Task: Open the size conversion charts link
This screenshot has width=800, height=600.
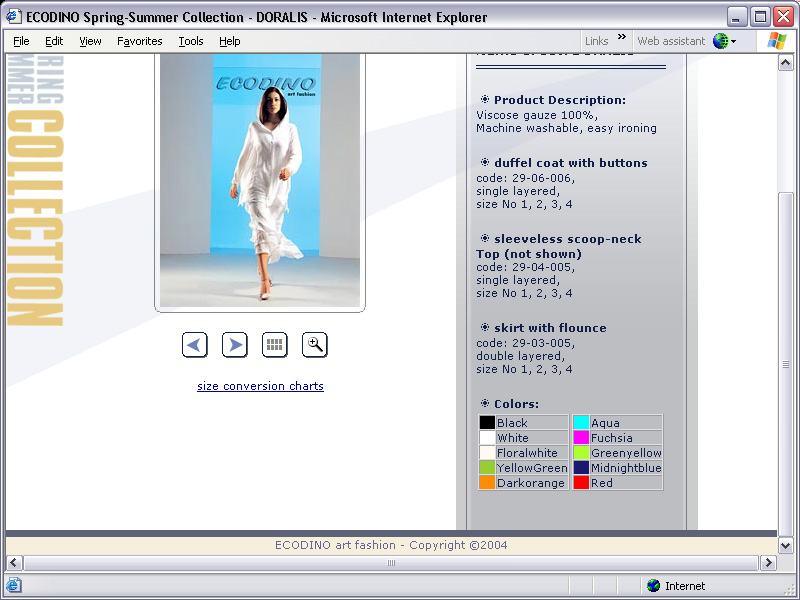Action: 260,386
